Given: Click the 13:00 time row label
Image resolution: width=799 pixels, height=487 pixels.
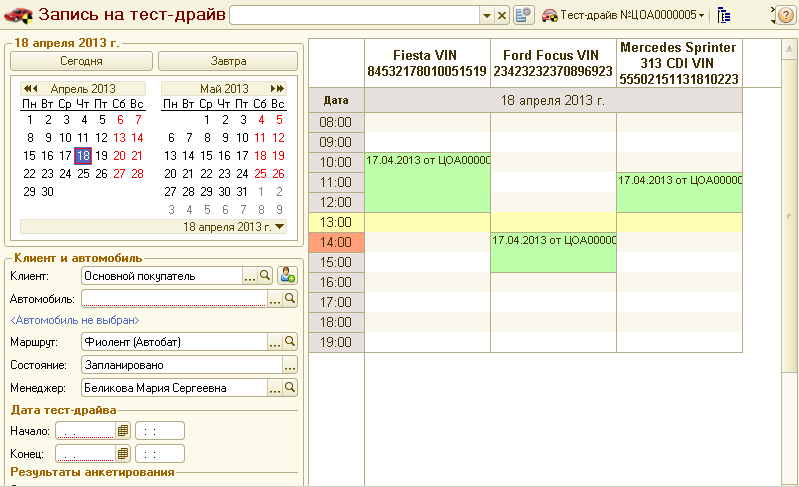Looking at the screenshot, I should tap(336, 223).
